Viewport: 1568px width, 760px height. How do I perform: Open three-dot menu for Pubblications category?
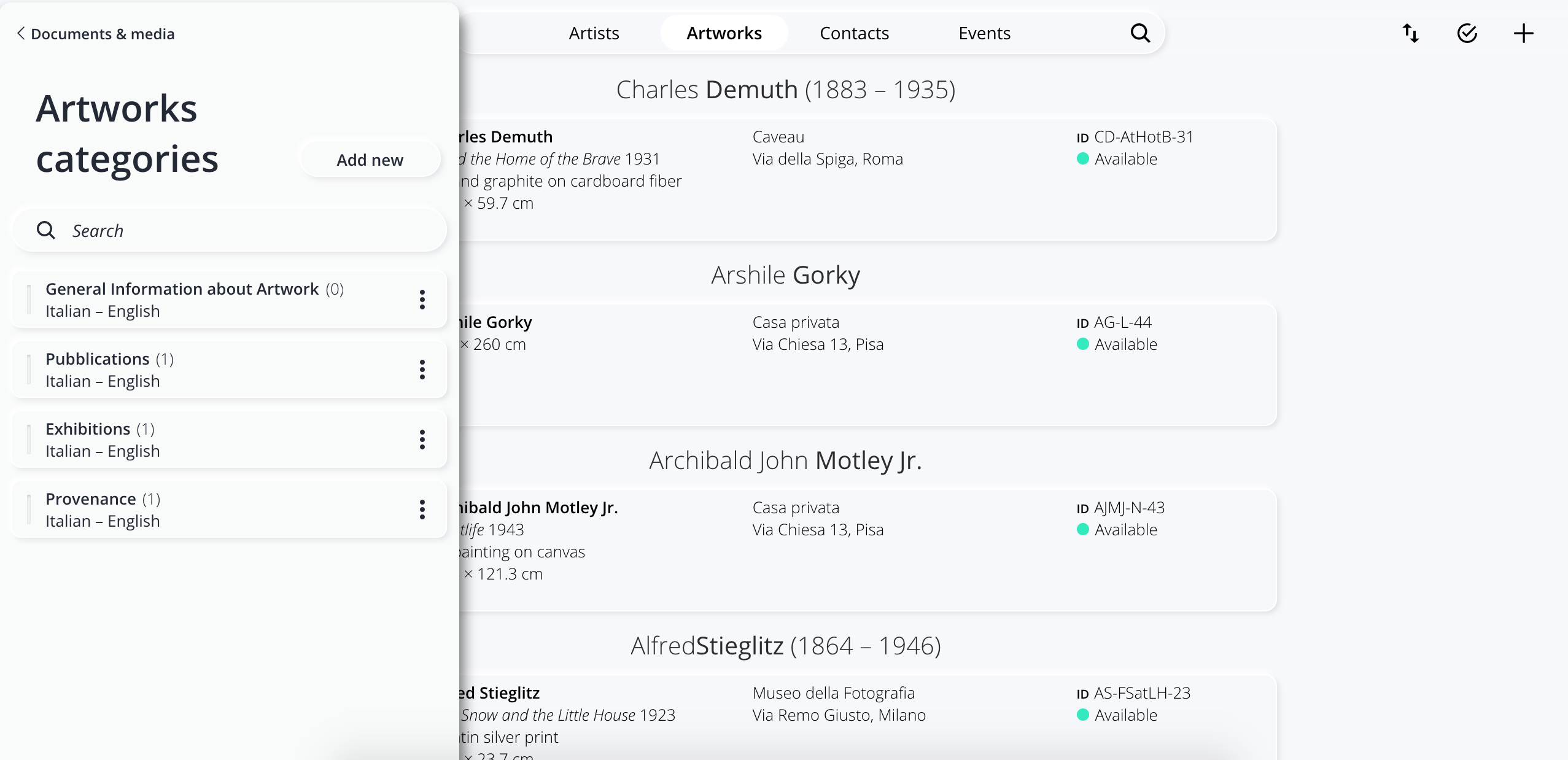coord(422,370)
